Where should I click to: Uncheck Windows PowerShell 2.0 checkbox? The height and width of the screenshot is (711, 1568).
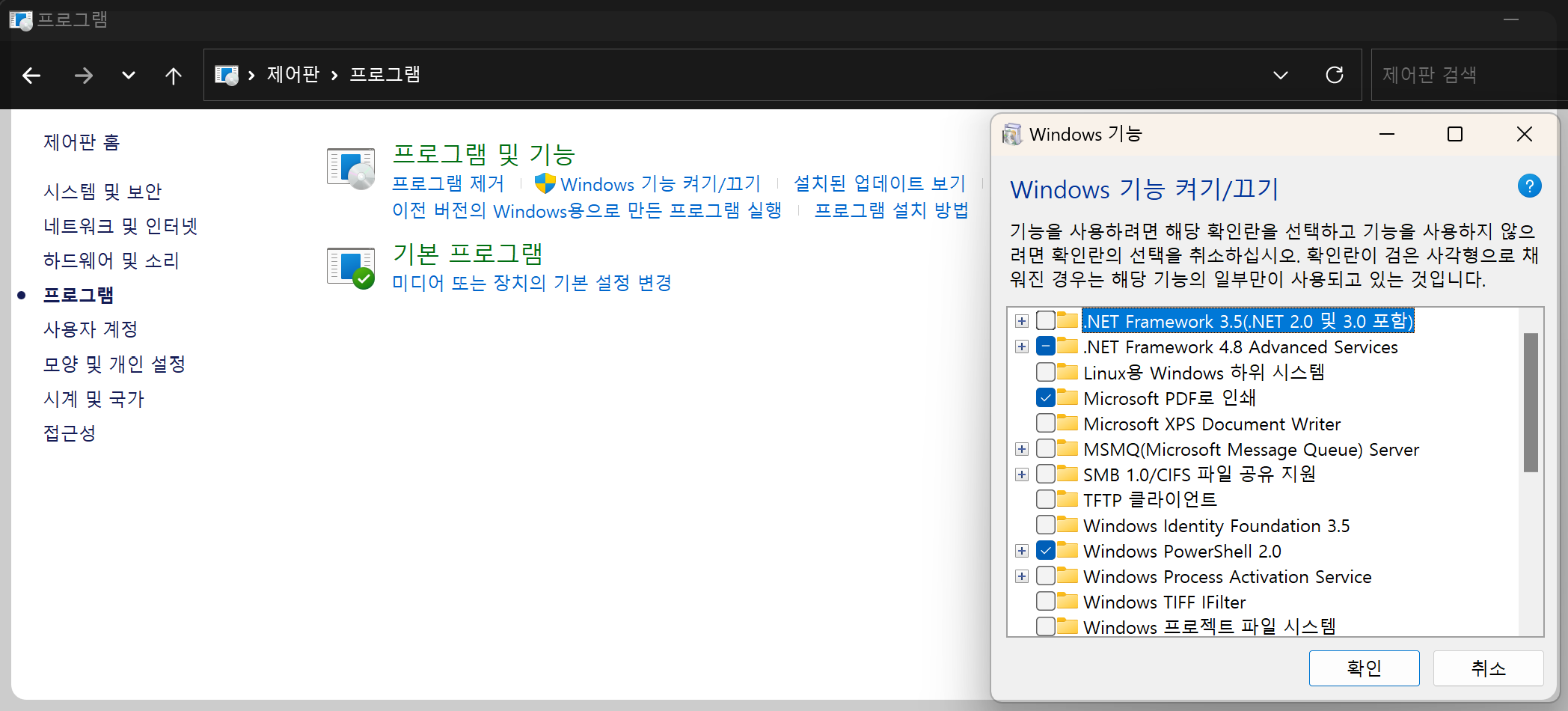[1046, 550]
